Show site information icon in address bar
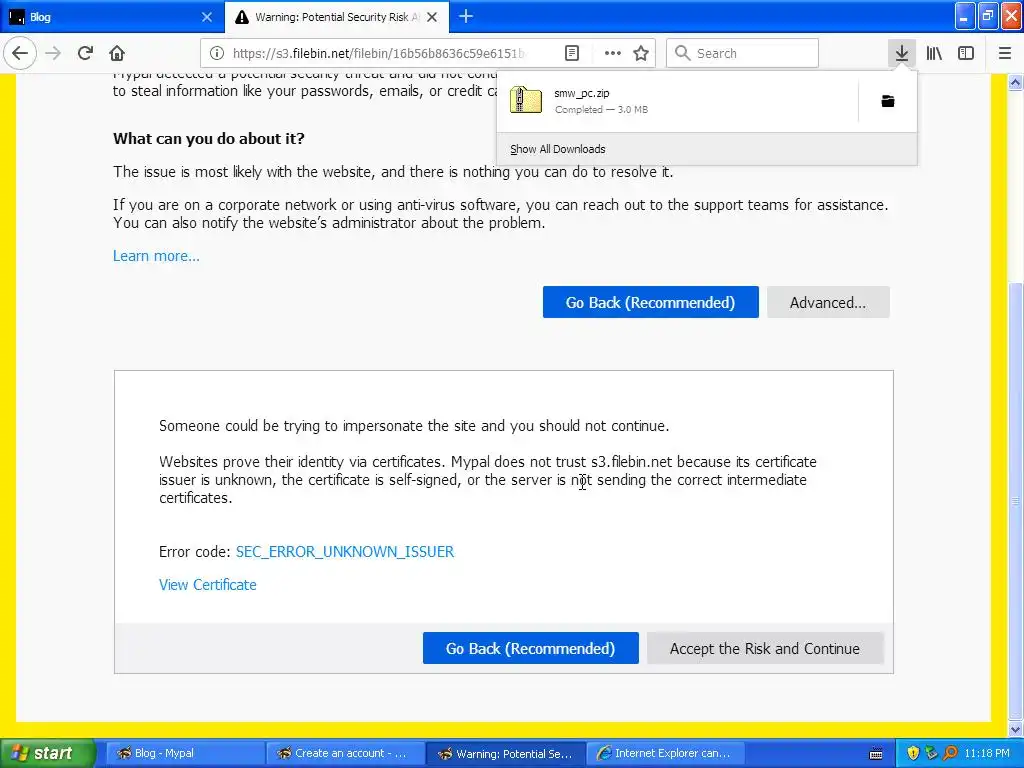This screenshot has width=1024, height=768. point(217,54)
